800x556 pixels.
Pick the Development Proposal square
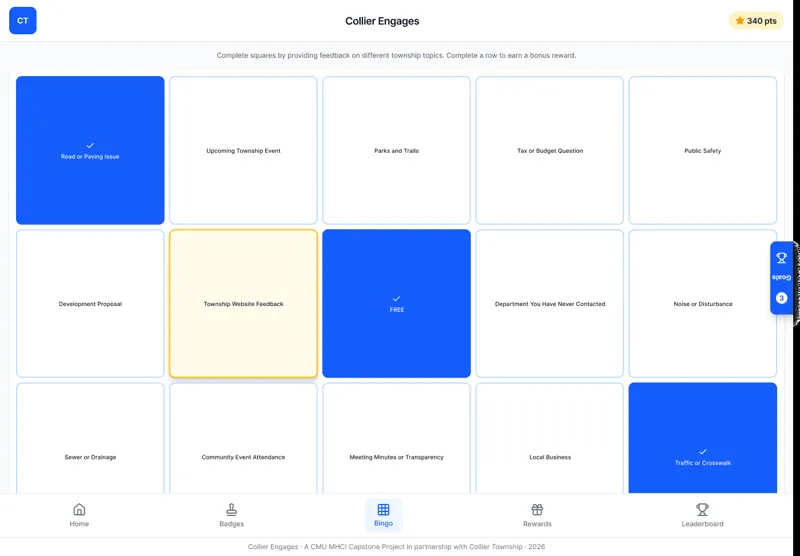(x=90, y=304)
